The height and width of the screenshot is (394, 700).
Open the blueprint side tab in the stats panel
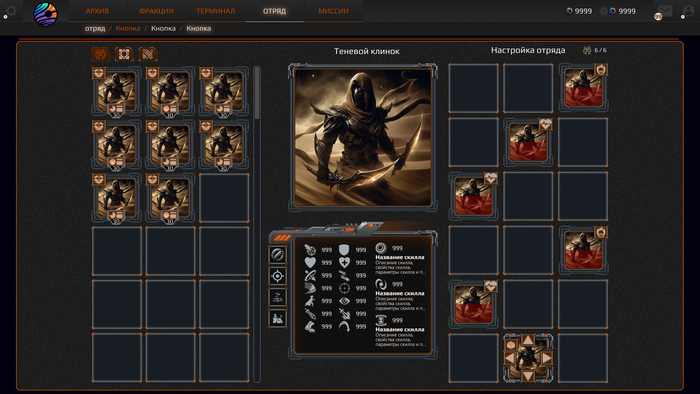(277, 297)
